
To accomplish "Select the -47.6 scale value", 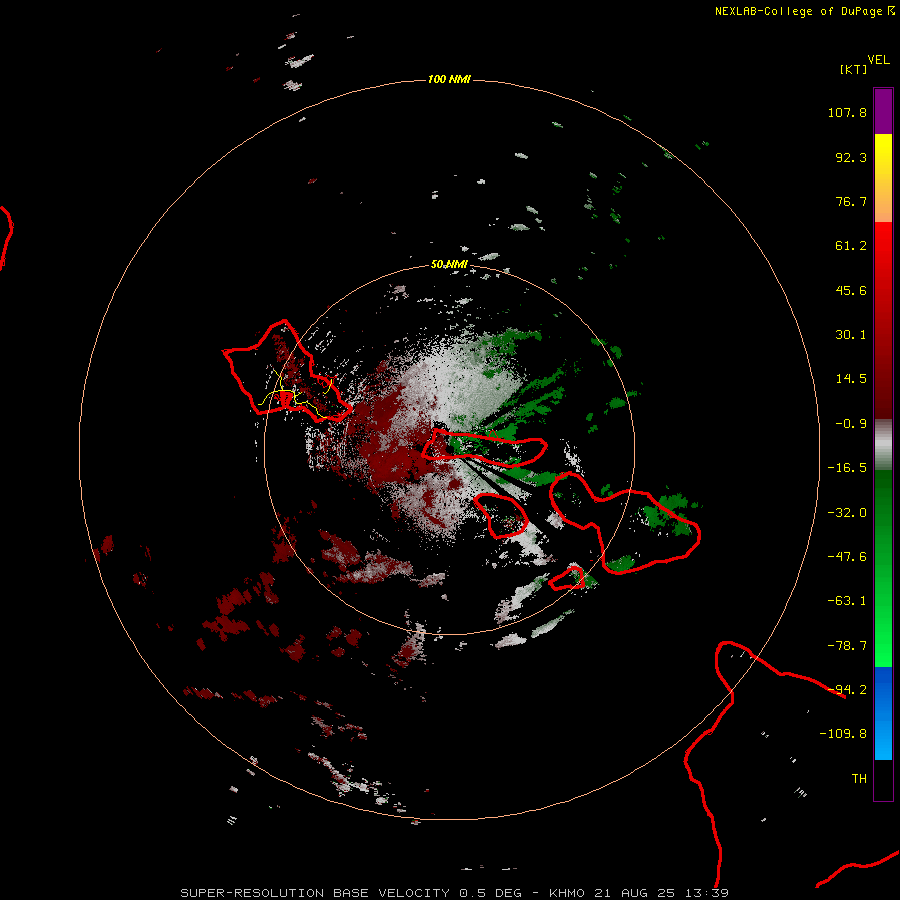I will click(x=847, y=557).
